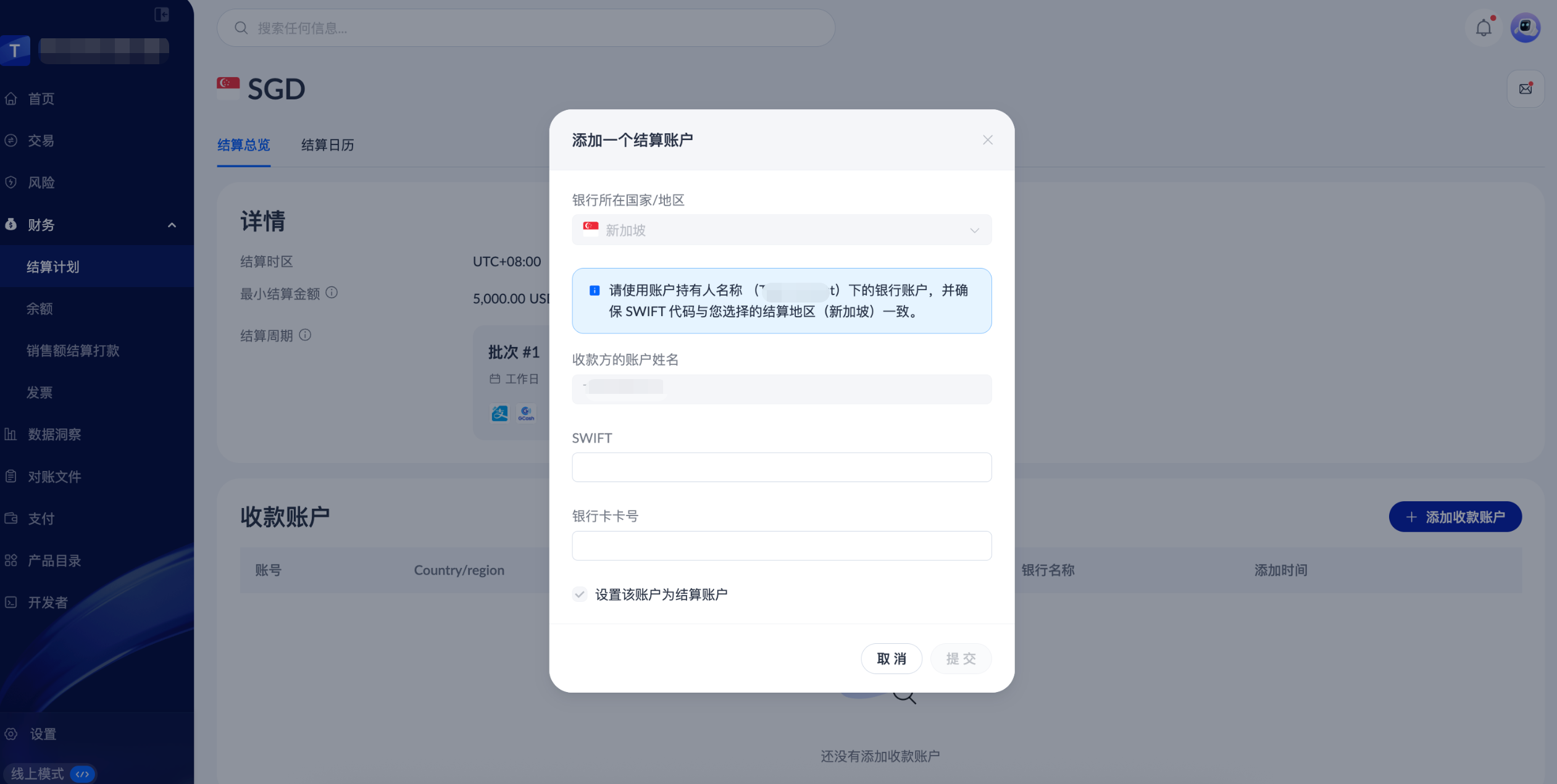Click the Singapore flag beside SGD
Screen dimensions: 1557x784
click(228, 87)
